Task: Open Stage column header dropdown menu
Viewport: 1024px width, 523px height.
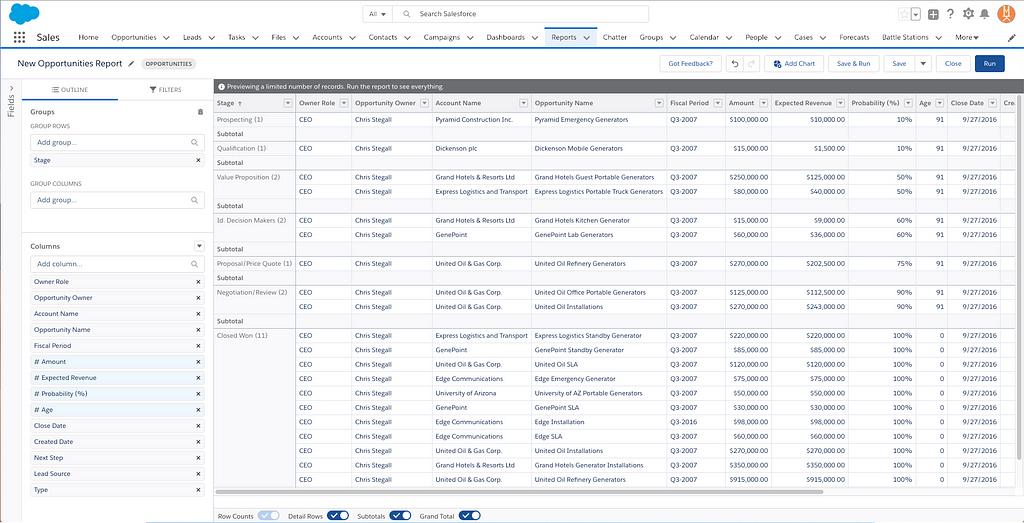Action: pyautogui.click(x=288, y=103)
